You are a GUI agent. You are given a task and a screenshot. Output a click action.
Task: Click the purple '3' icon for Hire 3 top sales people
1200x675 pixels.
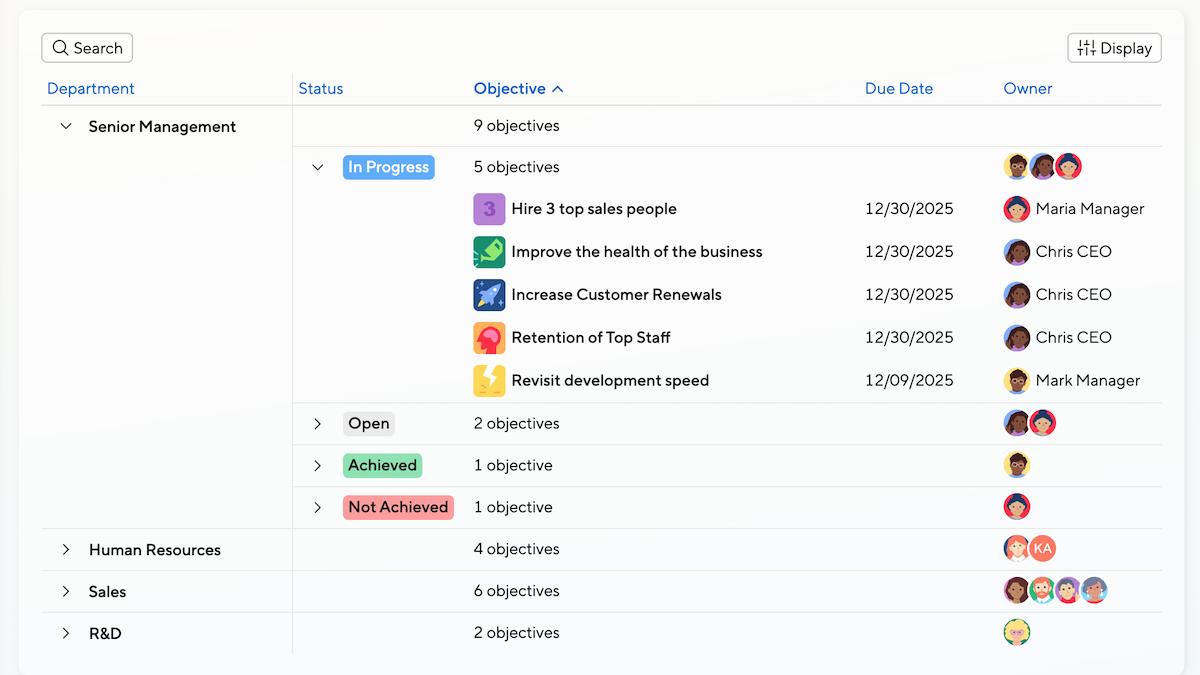pos(489,209)
